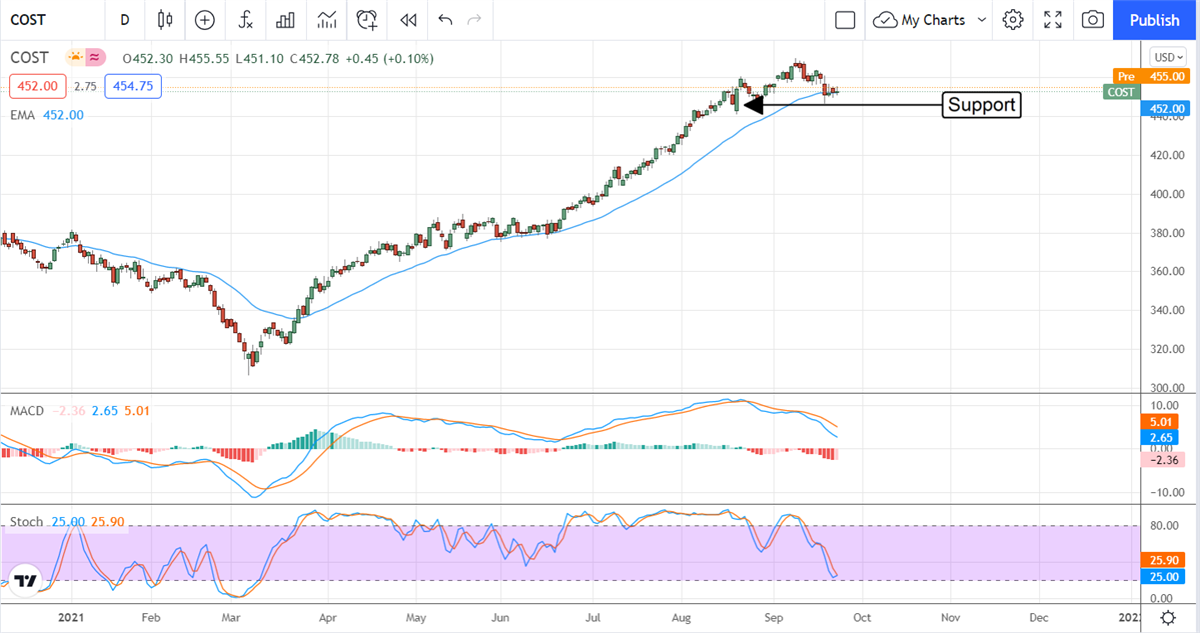This screenshot has height=633, width=1200.
Task: Open the USD currency dropdown
Action: (x=1167, y=57)
